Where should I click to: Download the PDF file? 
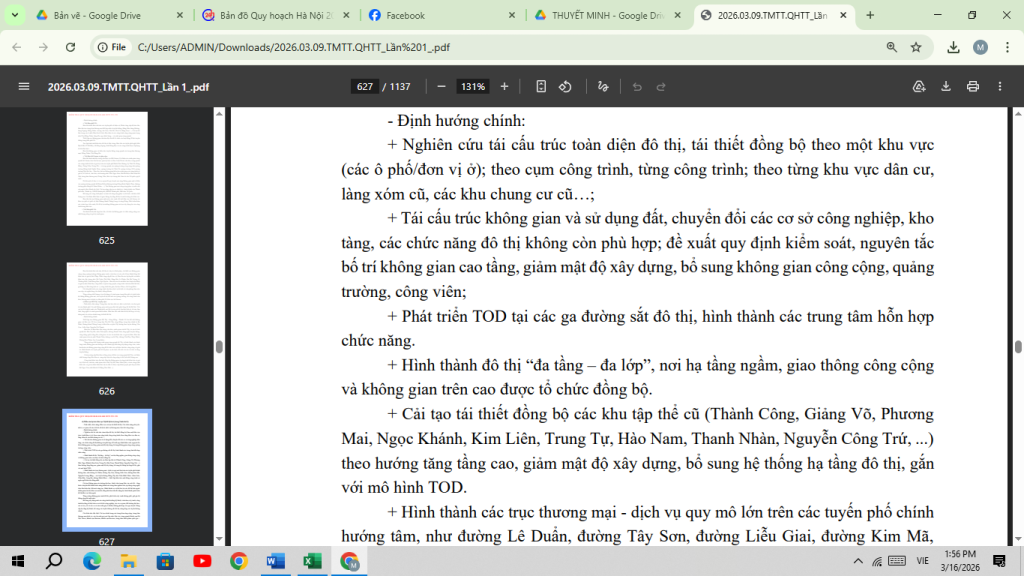click(946, 86)
